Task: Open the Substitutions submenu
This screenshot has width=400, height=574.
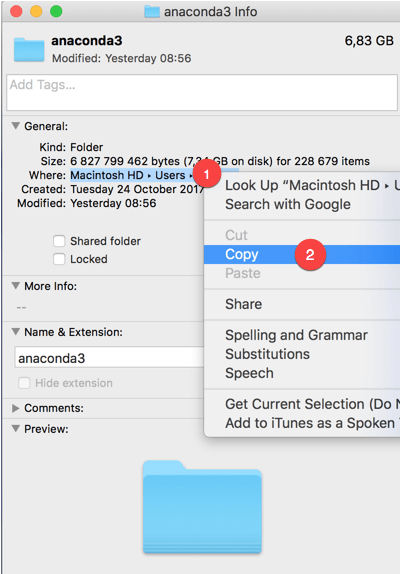Action: click(302, 354)
